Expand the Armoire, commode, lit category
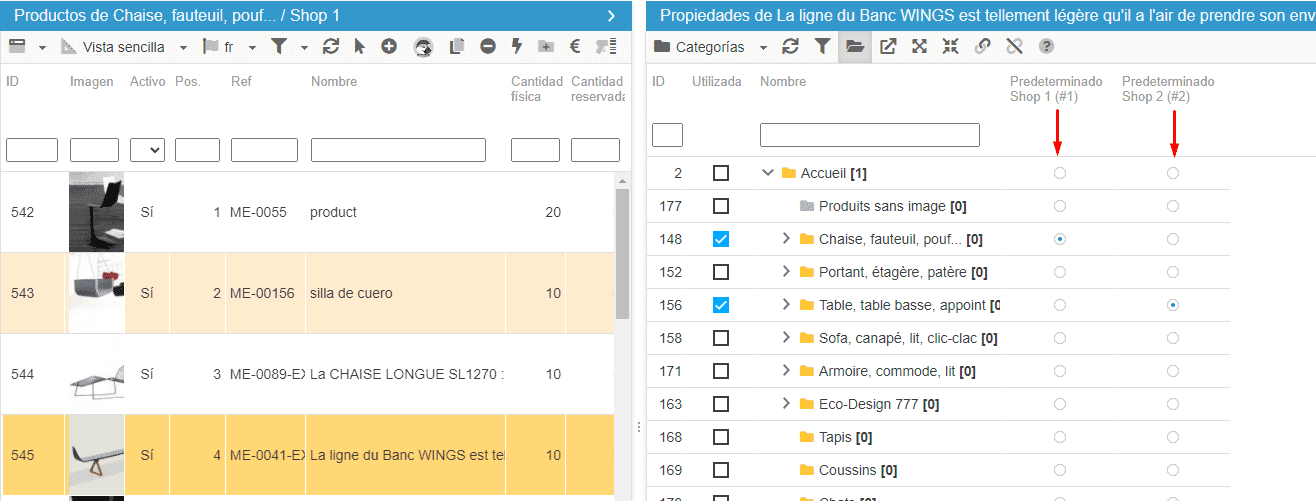 [x=786, y=371]
